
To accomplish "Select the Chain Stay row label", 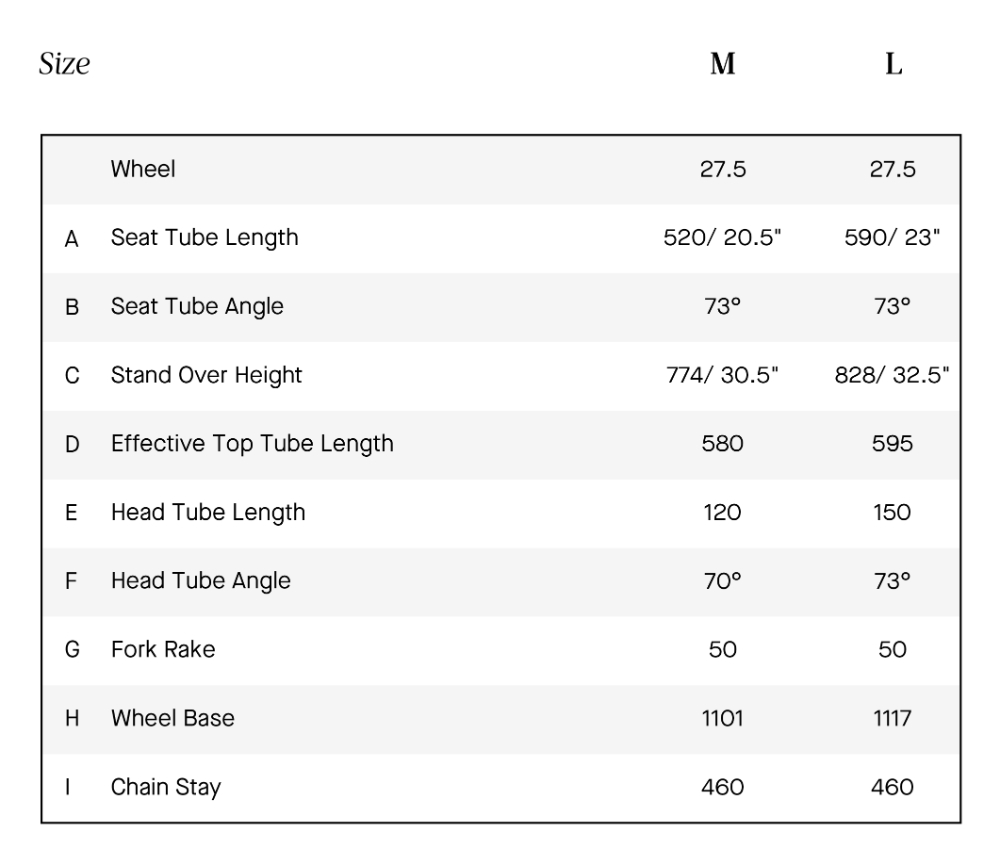I will pos(166,787).
